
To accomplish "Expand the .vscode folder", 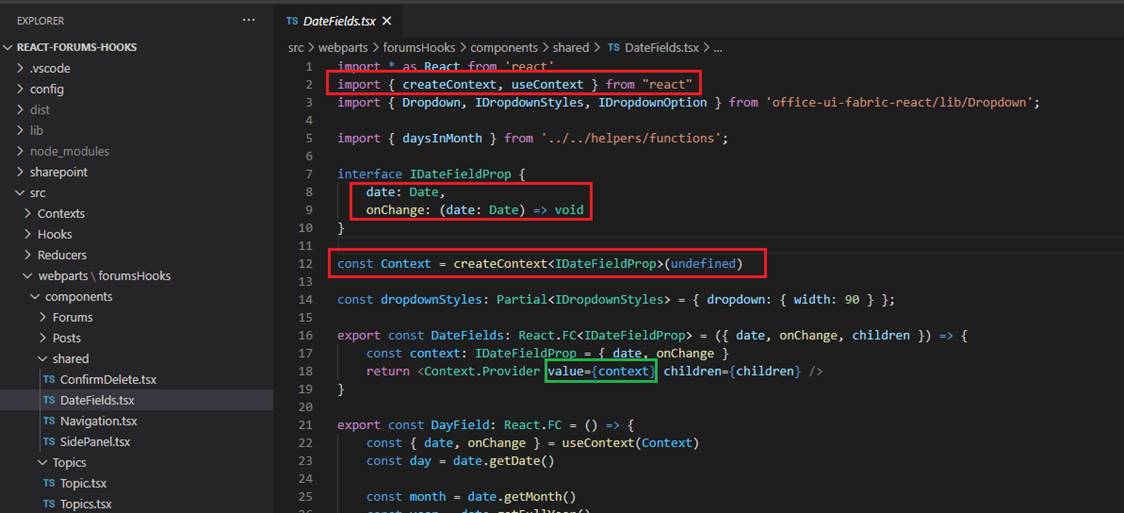I will click(50, 68).
